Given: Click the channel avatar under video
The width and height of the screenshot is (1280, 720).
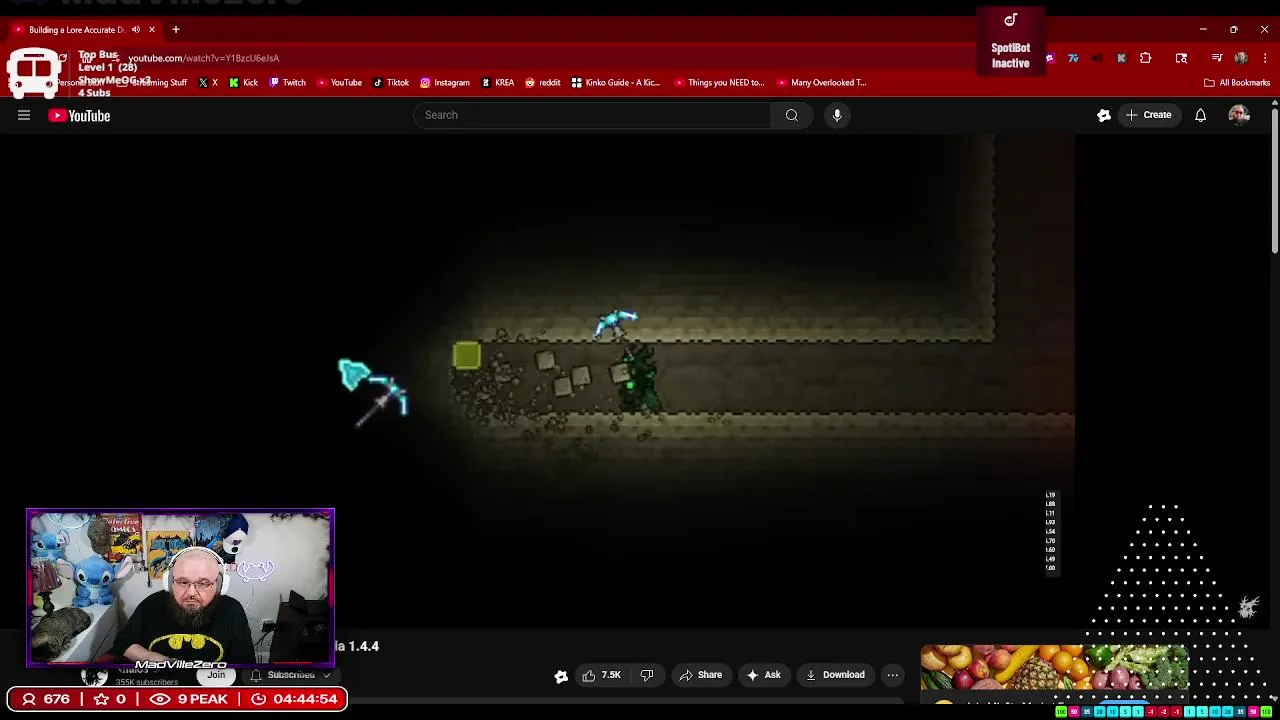Looking at the screenshot, I should [94, 677].
